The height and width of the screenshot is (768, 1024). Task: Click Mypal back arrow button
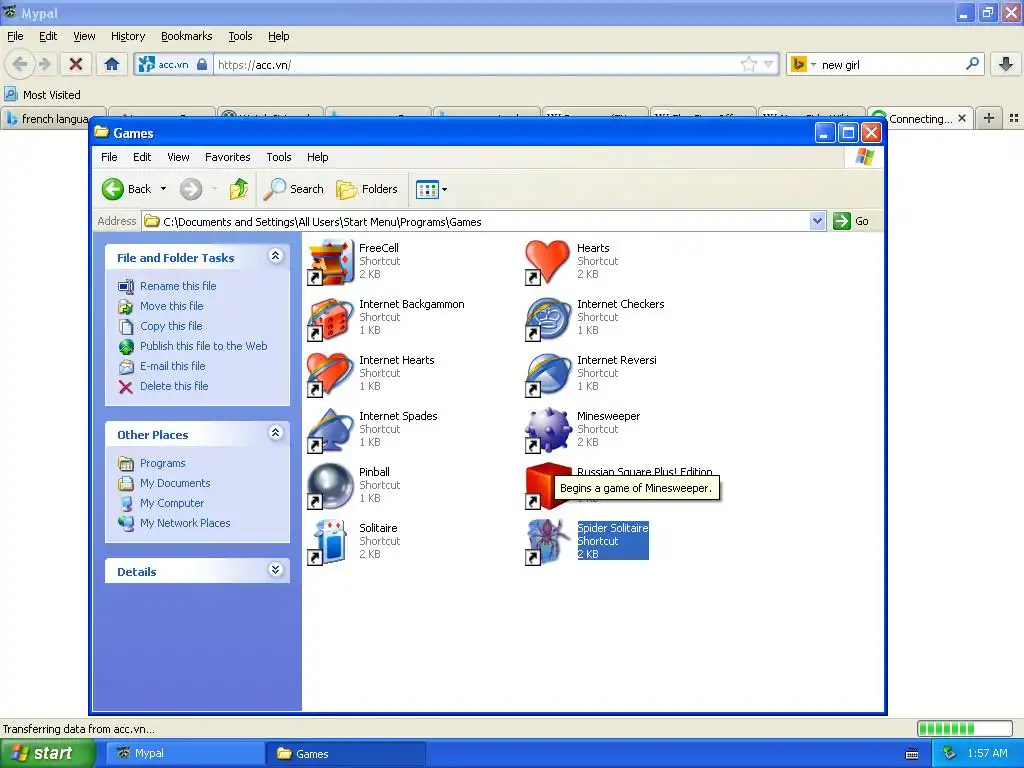click(x=20, y=64)
